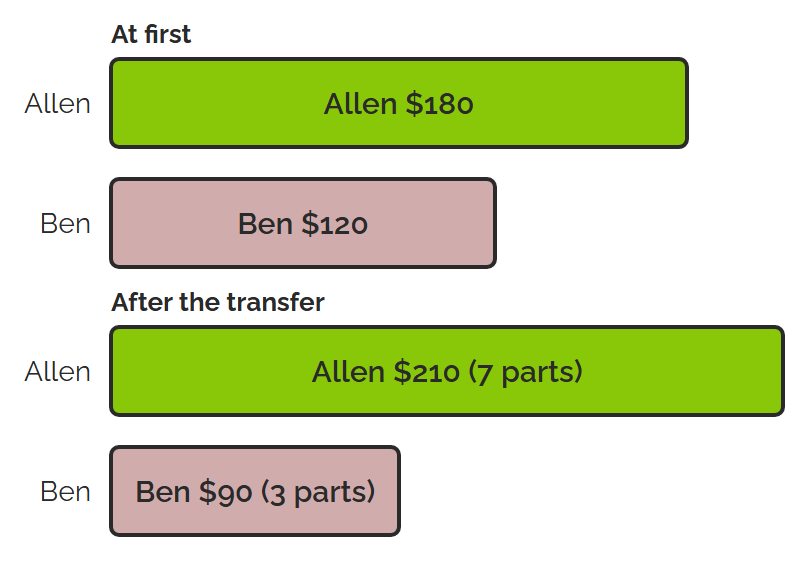Click the word "Ben" inside the $90 bar
Viewport: 809px width, 561px height.
pyautogui.click(x=163, y=491)
